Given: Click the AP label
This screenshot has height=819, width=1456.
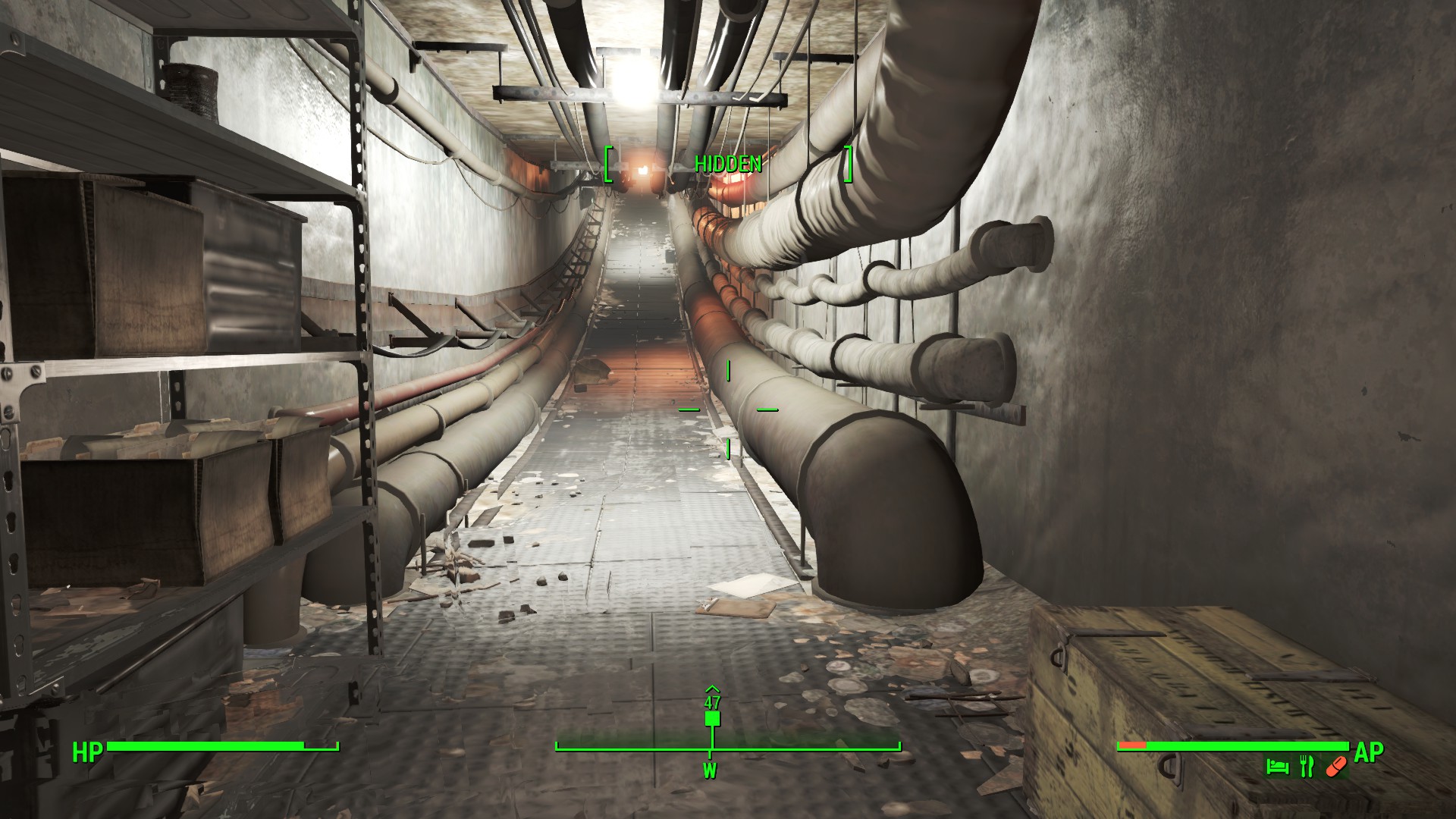Looking at the screenshot, I should click(1369, 752).
